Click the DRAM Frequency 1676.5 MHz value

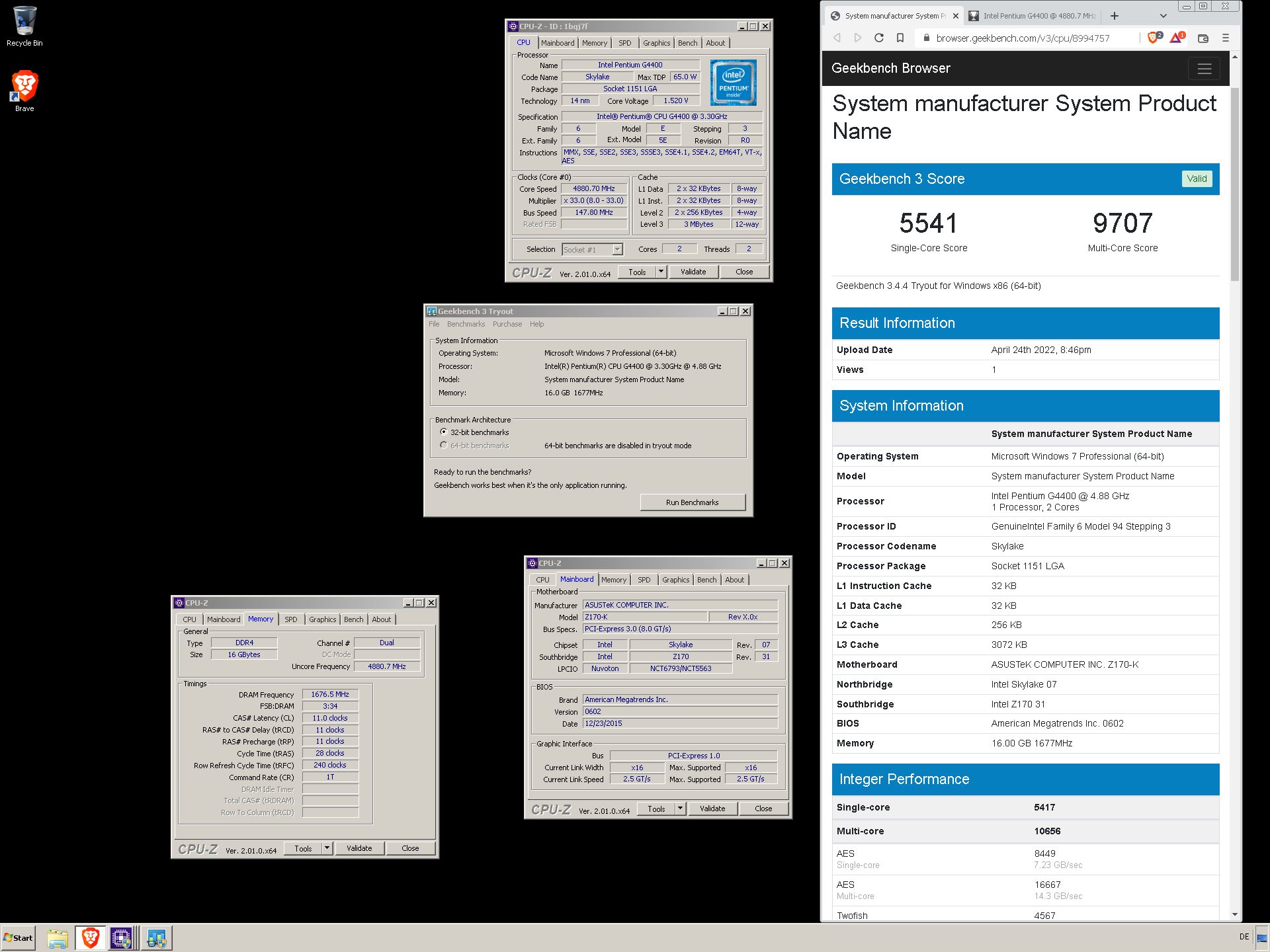(330, 694)
